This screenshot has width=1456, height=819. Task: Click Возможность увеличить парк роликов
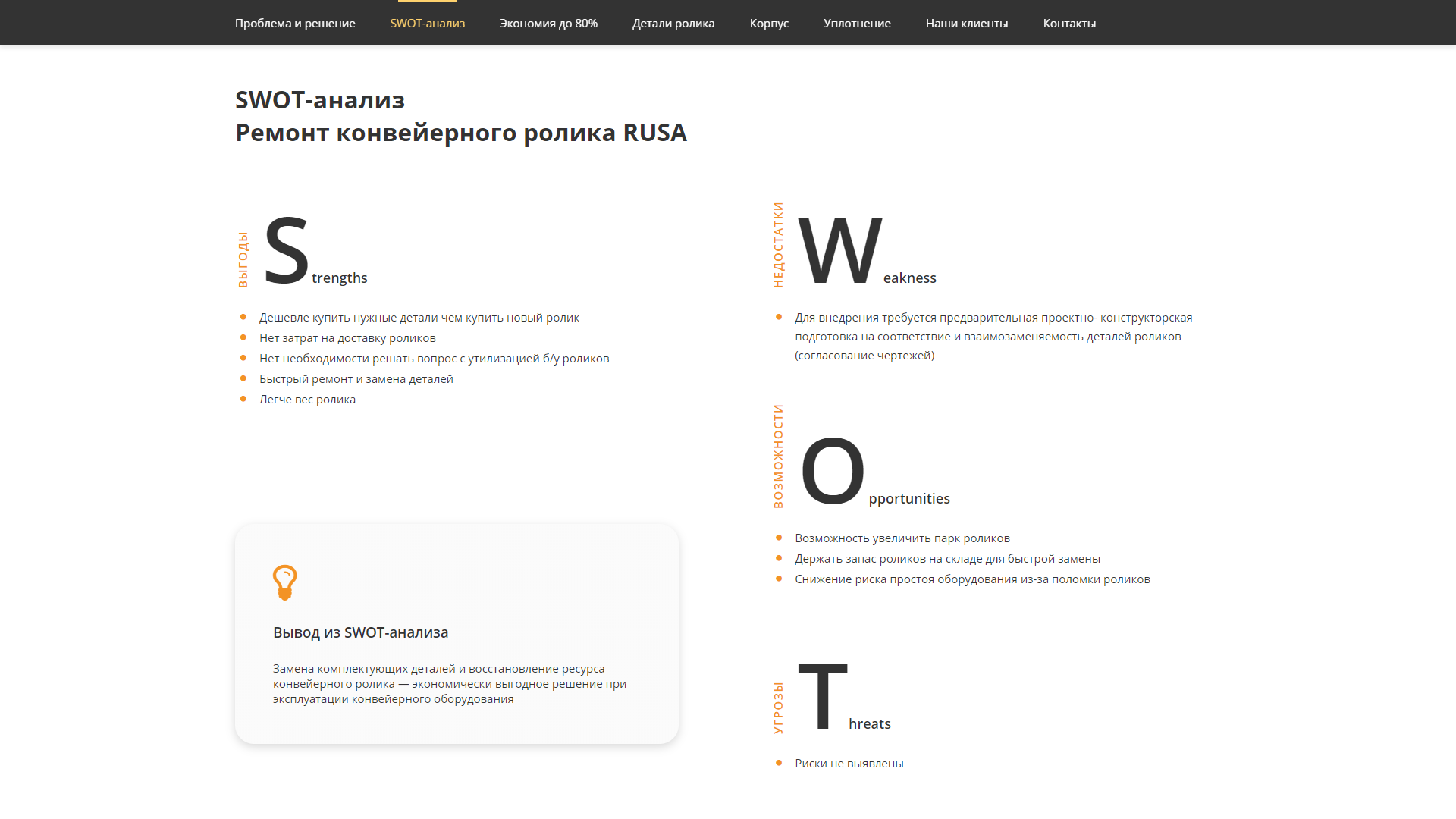pos(902,538)
